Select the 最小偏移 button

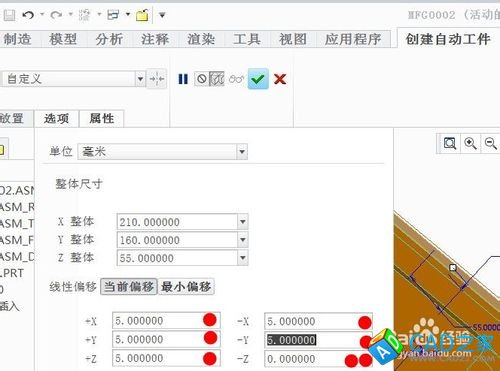click(x=186, y=287)
